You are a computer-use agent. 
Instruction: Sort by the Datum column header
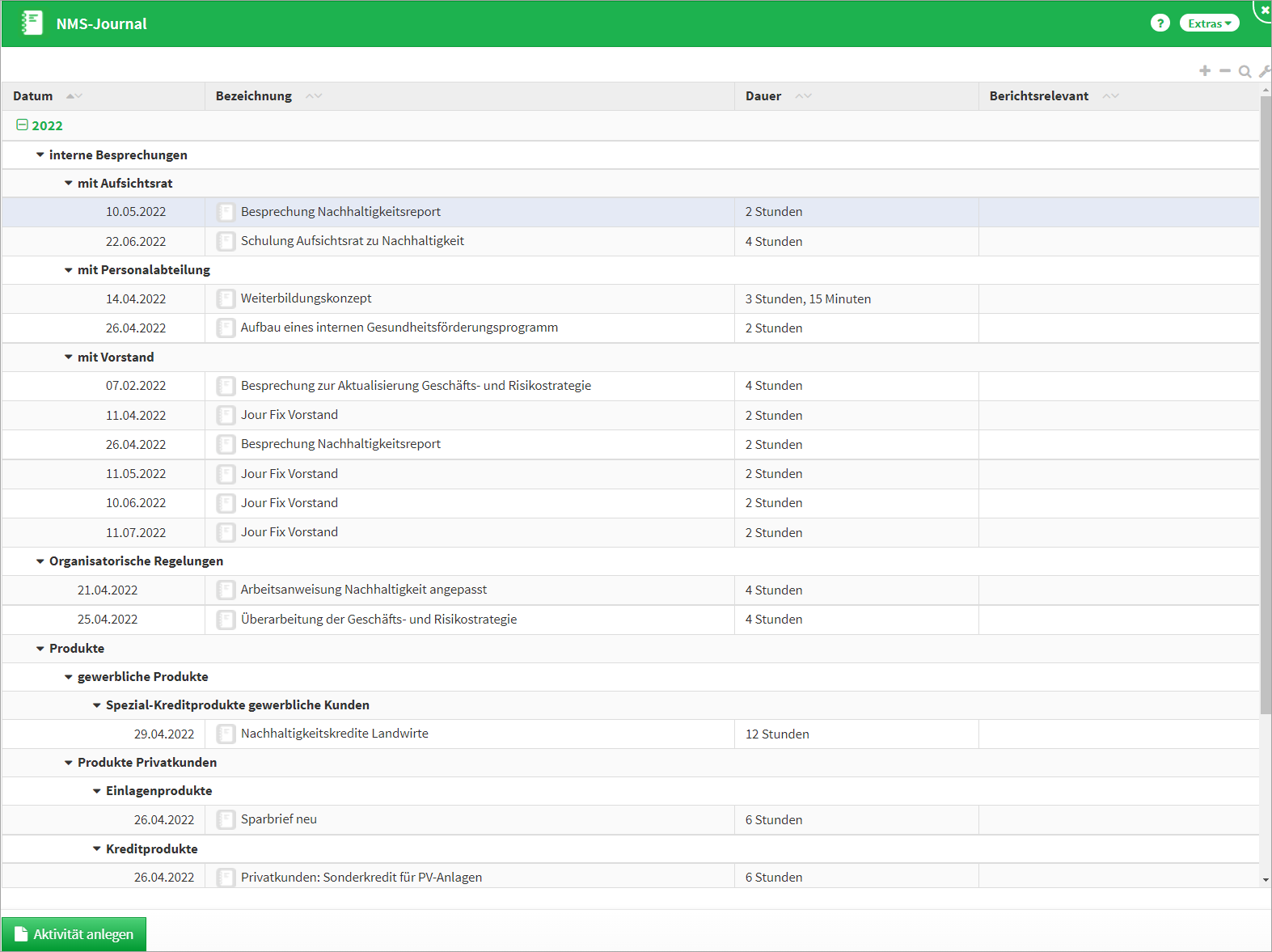(33, 96)
